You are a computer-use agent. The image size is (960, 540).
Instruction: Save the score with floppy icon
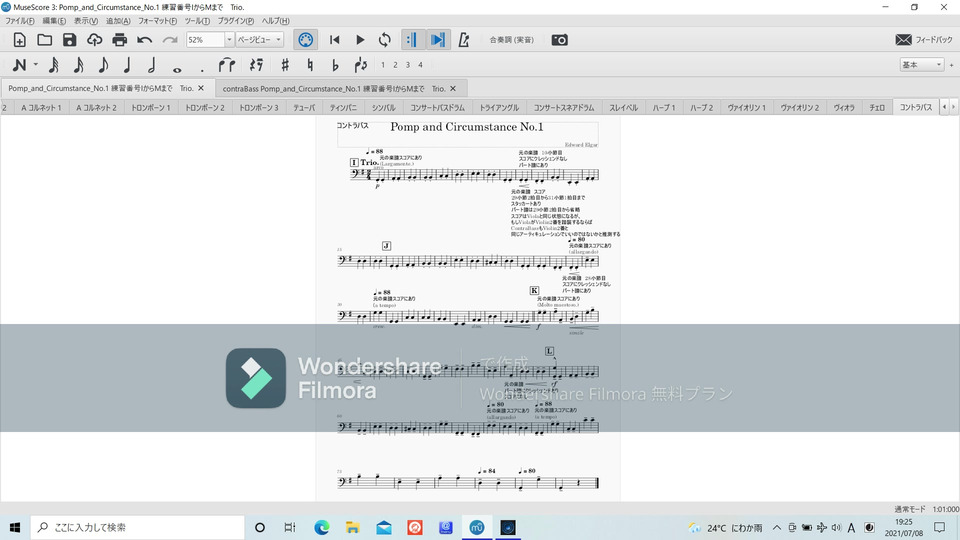[69, 40]
